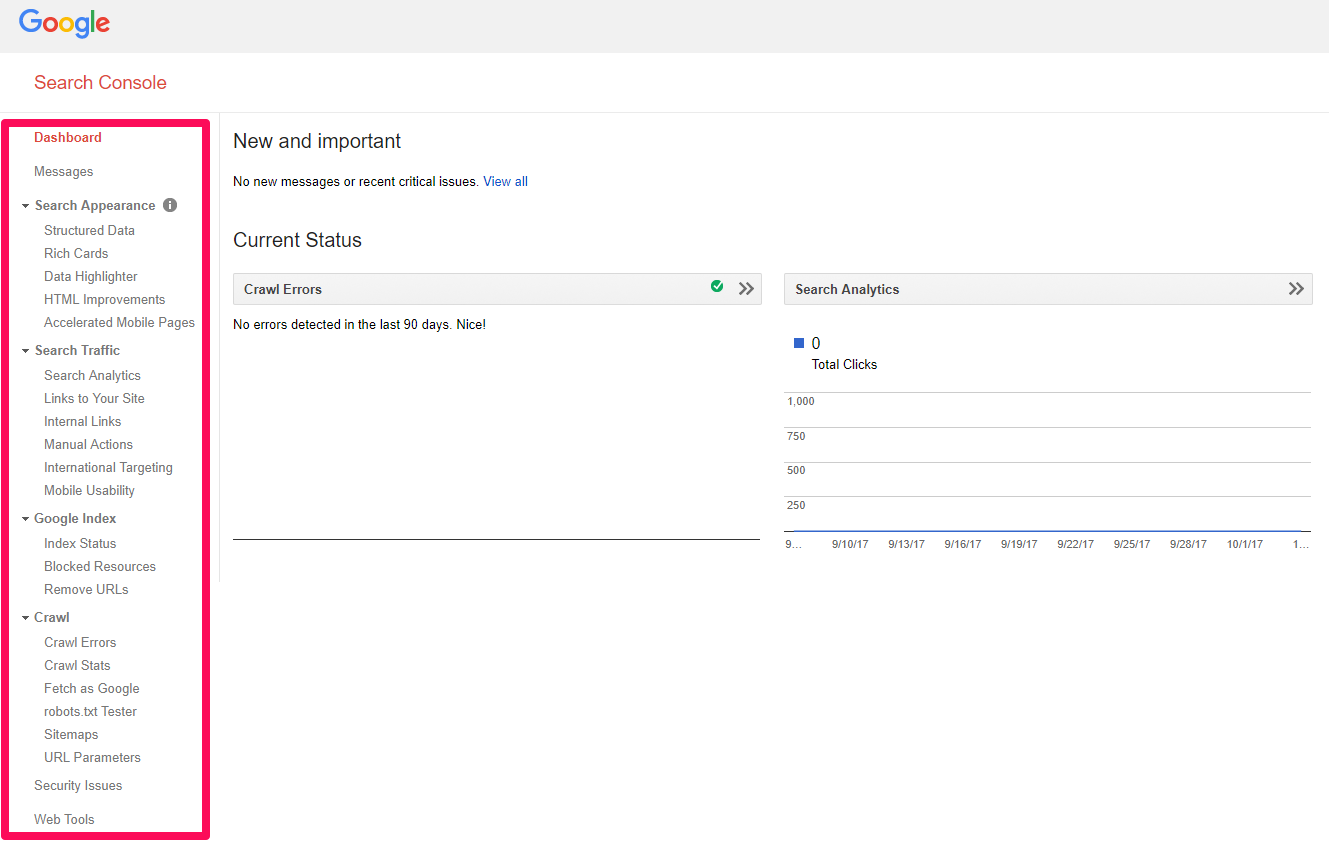1329x855 pixels.
Task: Open Blocked Resources
Action: 100,566
